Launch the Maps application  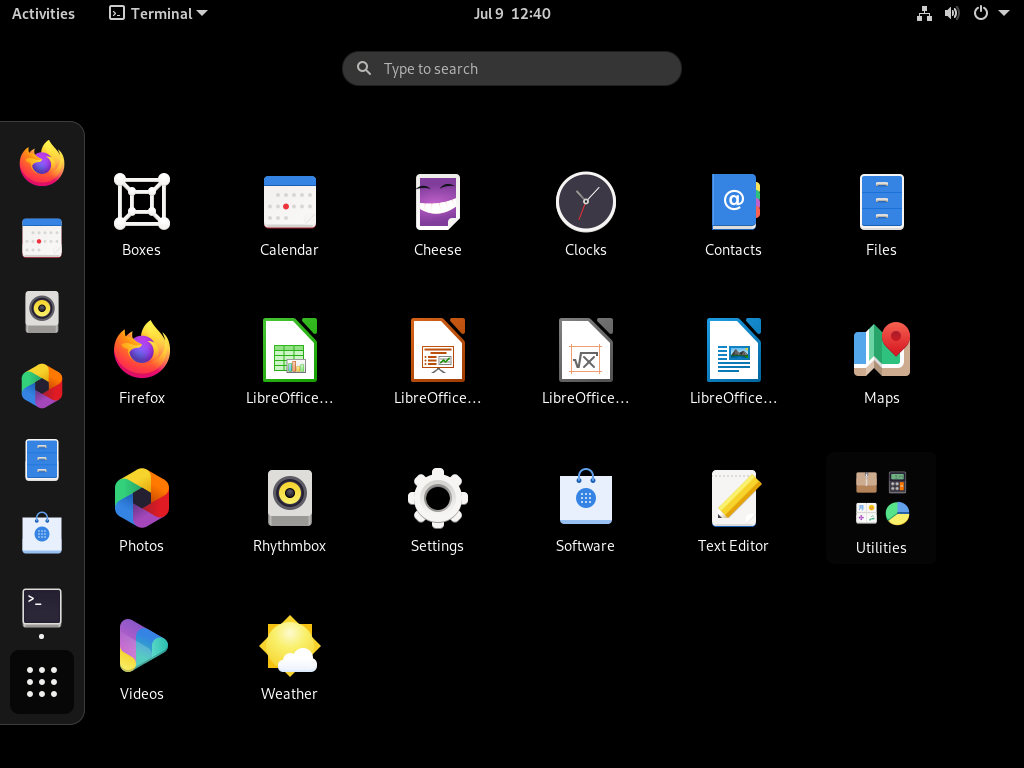882,349
